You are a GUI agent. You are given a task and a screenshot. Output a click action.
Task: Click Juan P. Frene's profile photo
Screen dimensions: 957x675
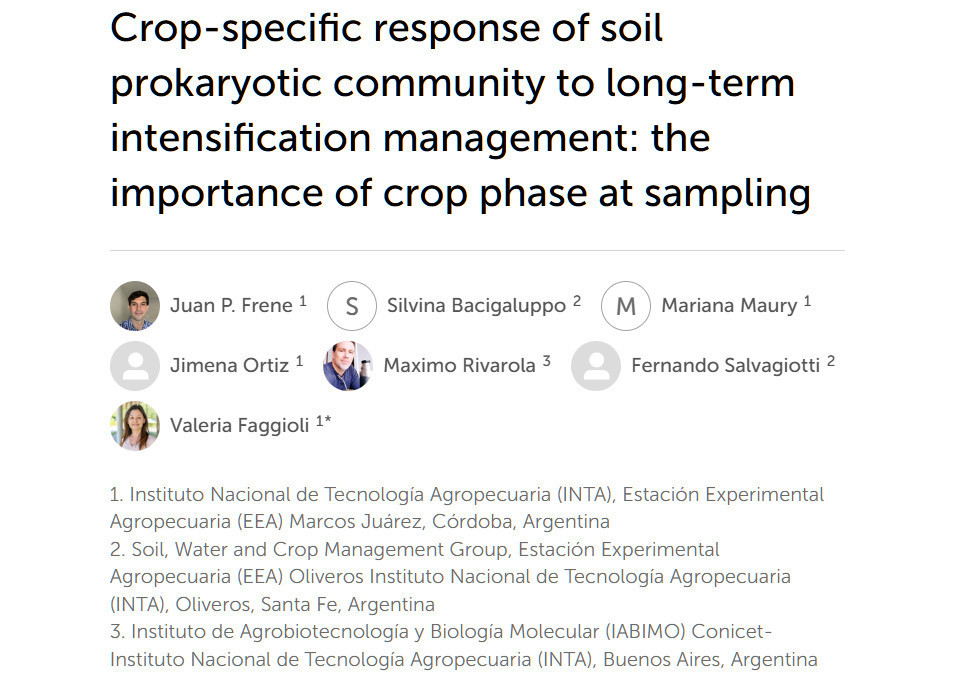(135, 306)
